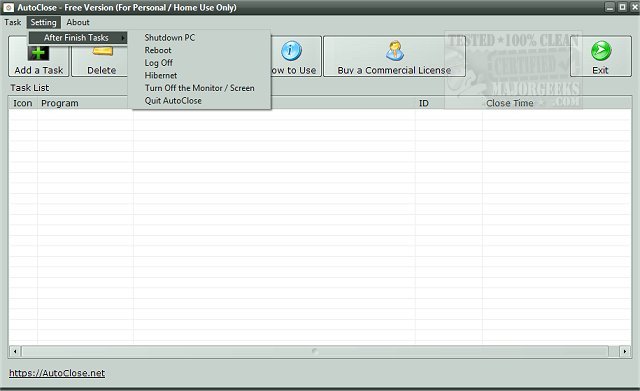Screen dimensions: 640x391
Task: Select Hibernet in the submenu
Action: tap(161, 76)
